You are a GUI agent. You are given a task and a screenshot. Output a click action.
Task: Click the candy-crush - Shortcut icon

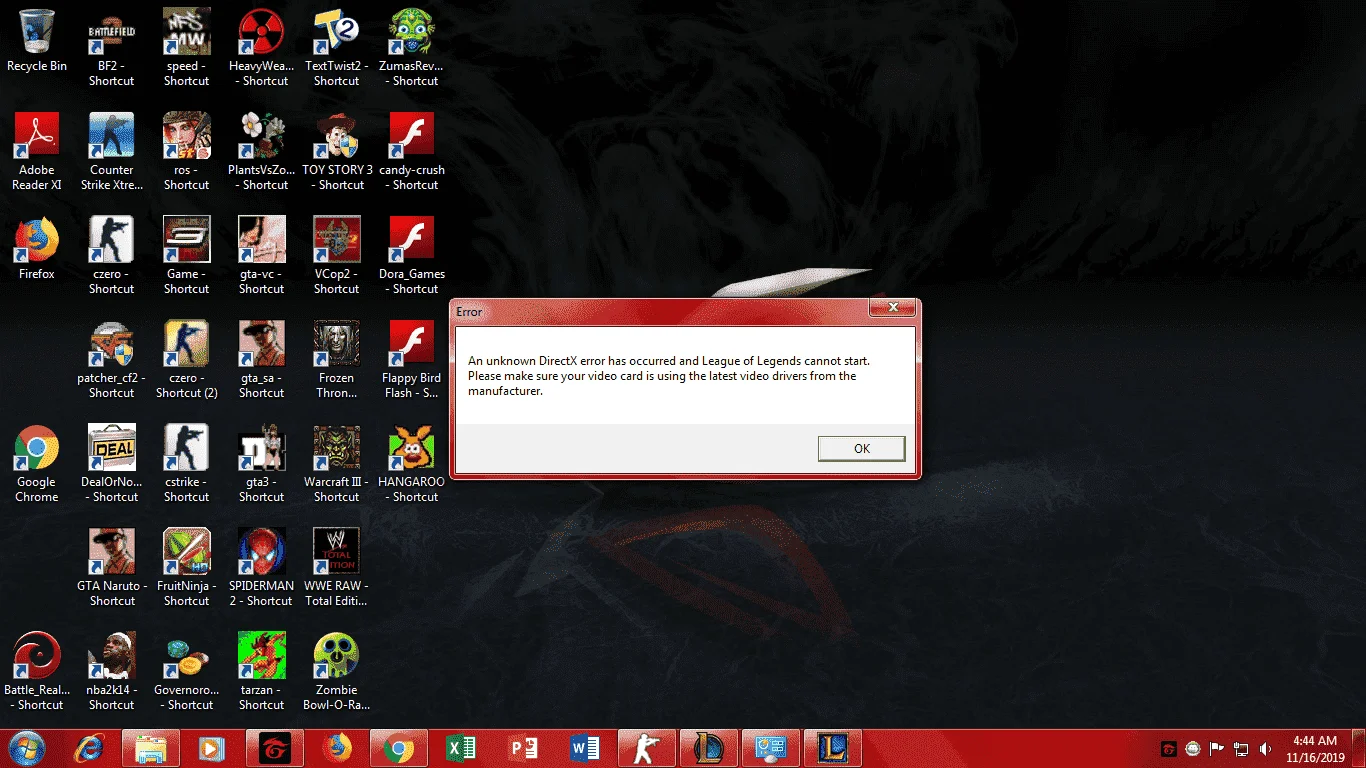(x=411, y=152)
